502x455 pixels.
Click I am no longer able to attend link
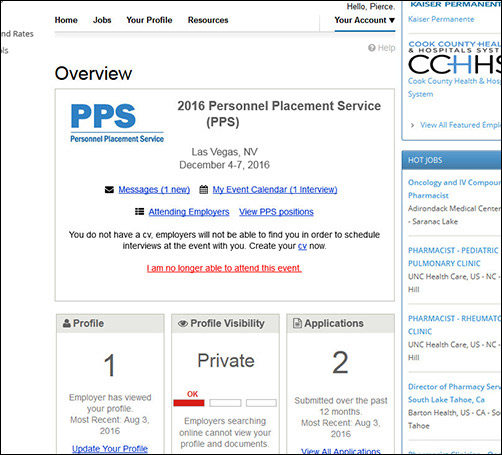(x=224, y=268)
